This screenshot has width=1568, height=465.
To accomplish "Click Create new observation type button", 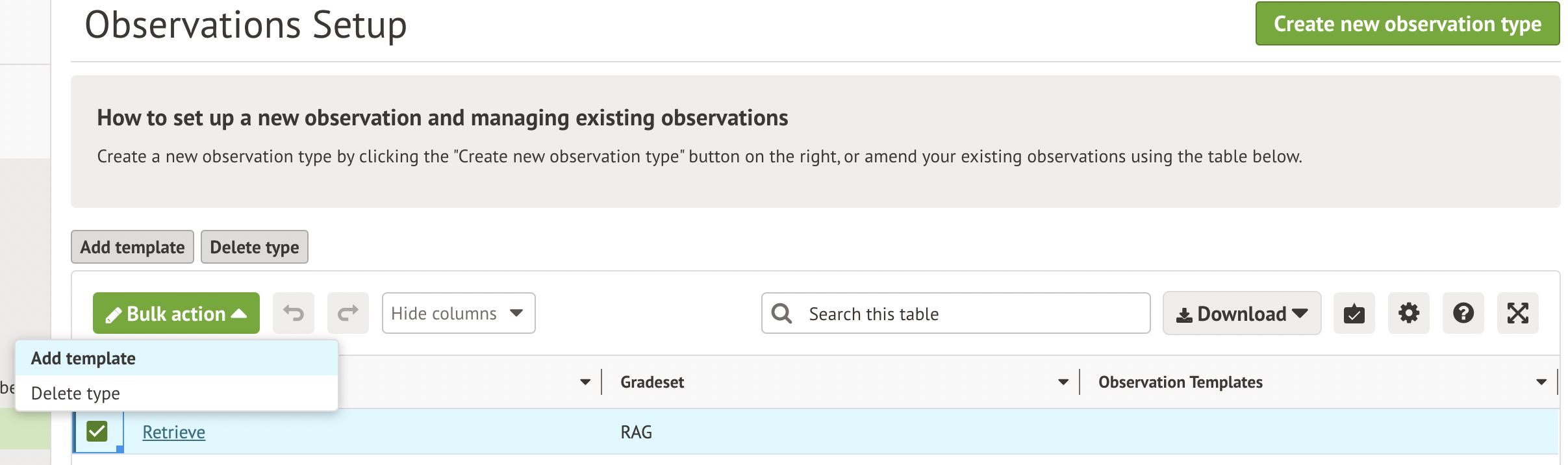I will (1407, 24).
